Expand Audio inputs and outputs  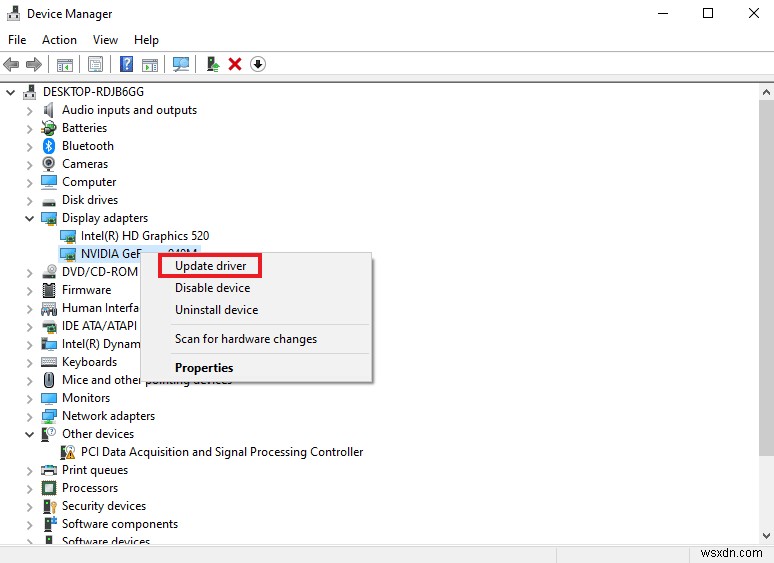point(29,111)
